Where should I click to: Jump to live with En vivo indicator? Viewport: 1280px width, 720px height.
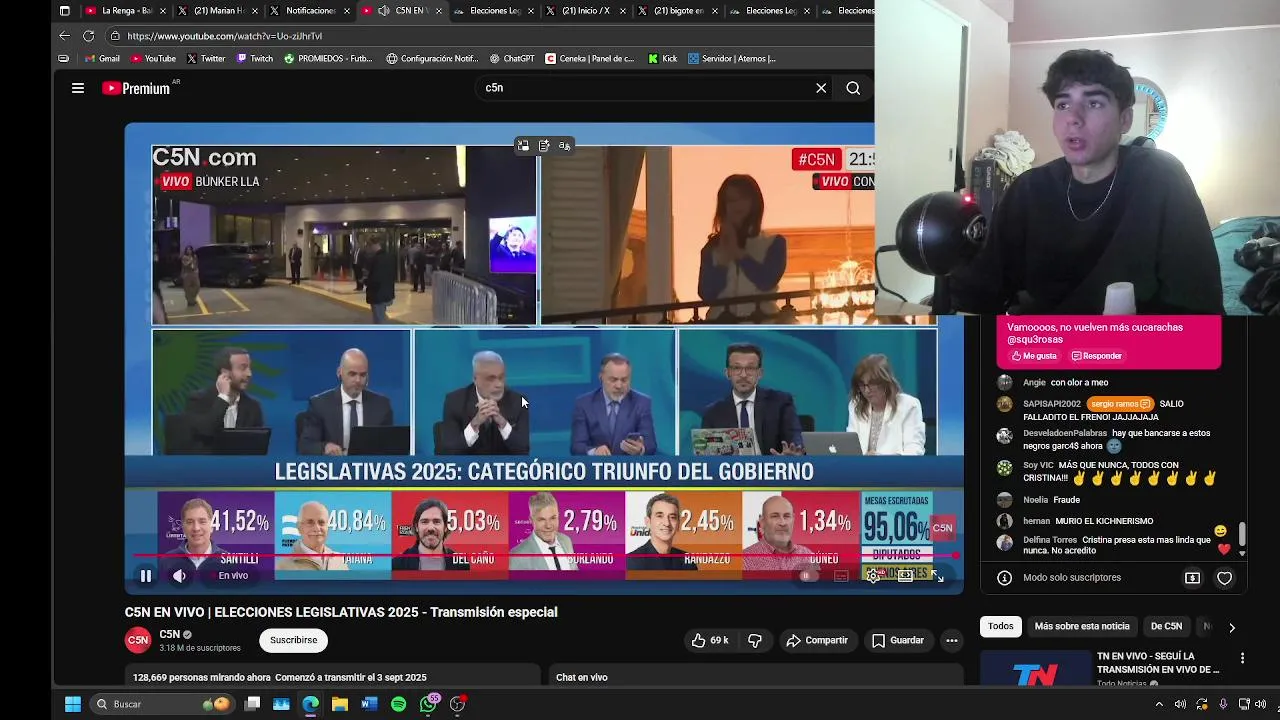(x=233, y=576)
